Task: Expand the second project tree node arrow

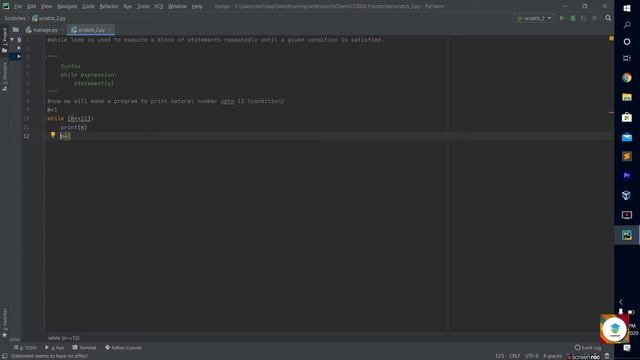Action: (19, 48)
